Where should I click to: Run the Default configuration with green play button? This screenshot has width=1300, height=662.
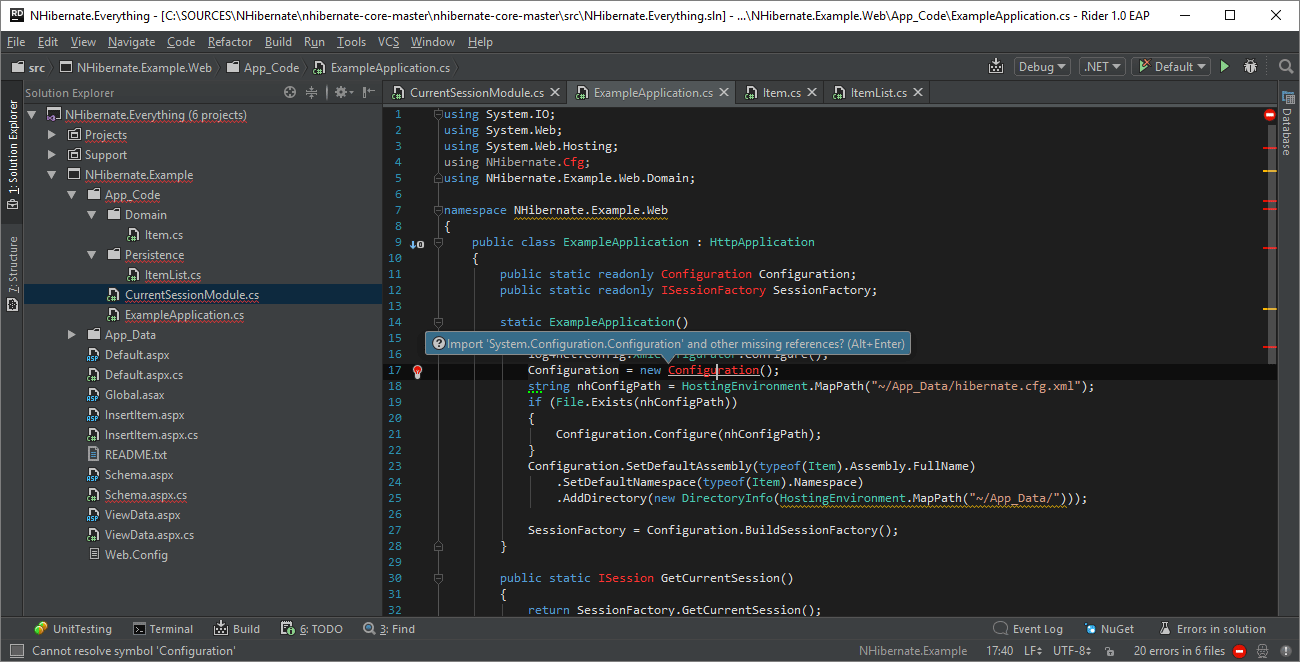click(x=1224, y=67)
